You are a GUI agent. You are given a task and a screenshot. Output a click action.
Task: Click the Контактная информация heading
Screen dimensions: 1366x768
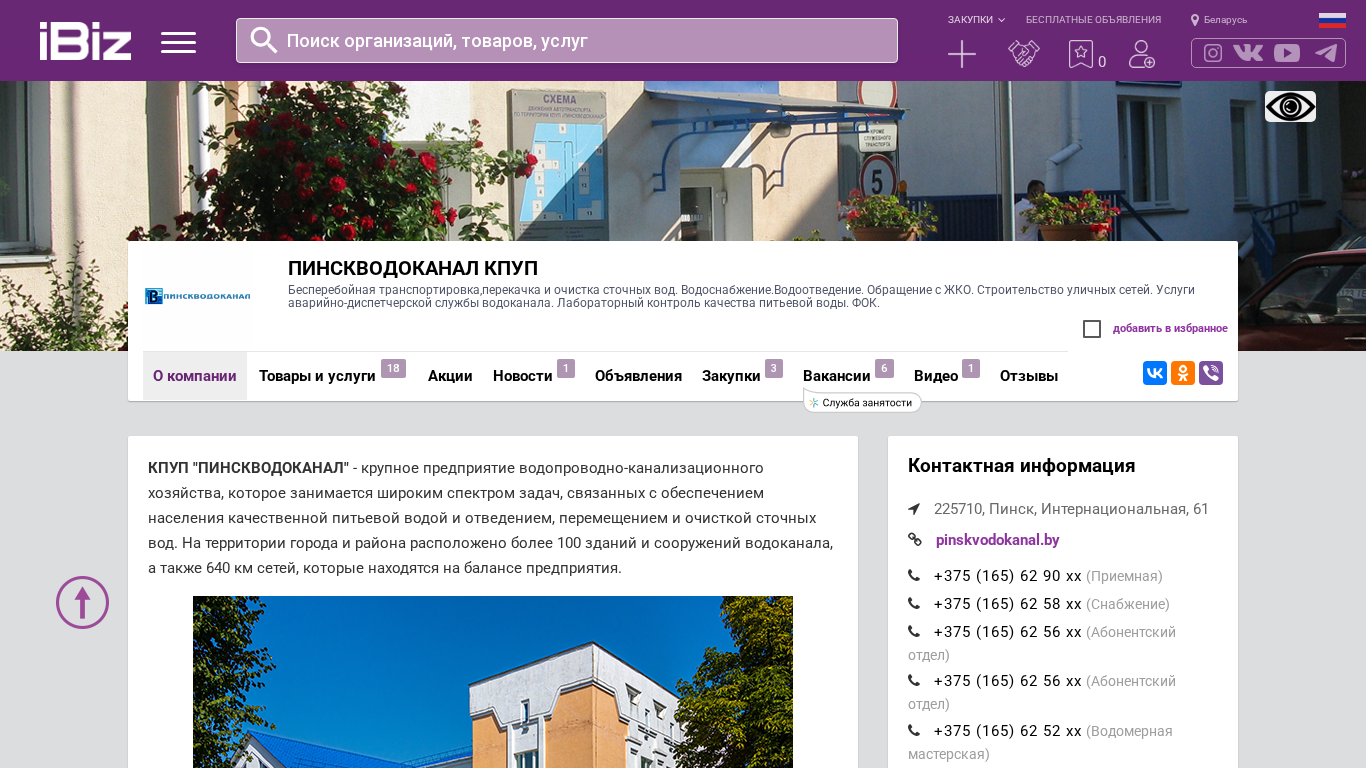tap(1021, 466)
